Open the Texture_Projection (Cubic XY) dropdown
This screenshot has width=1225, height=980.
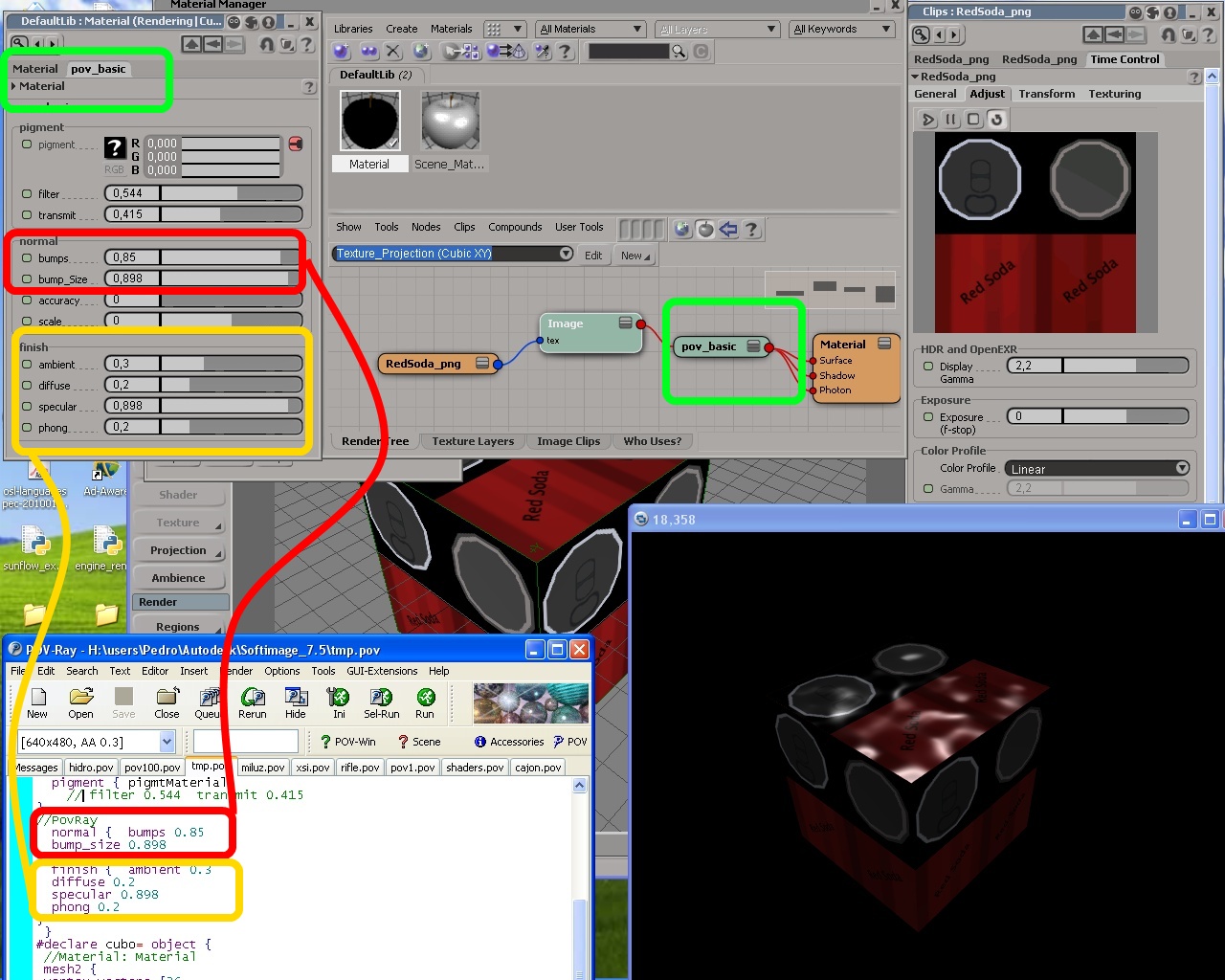click(453, 254)
